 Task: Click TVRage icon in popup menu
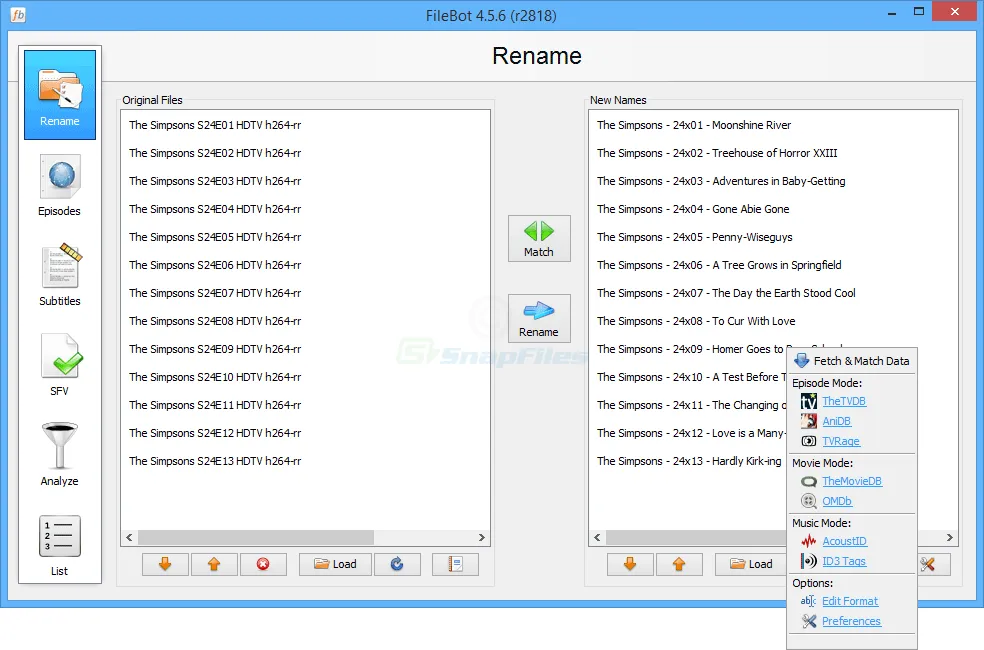(x=809, y=441)
